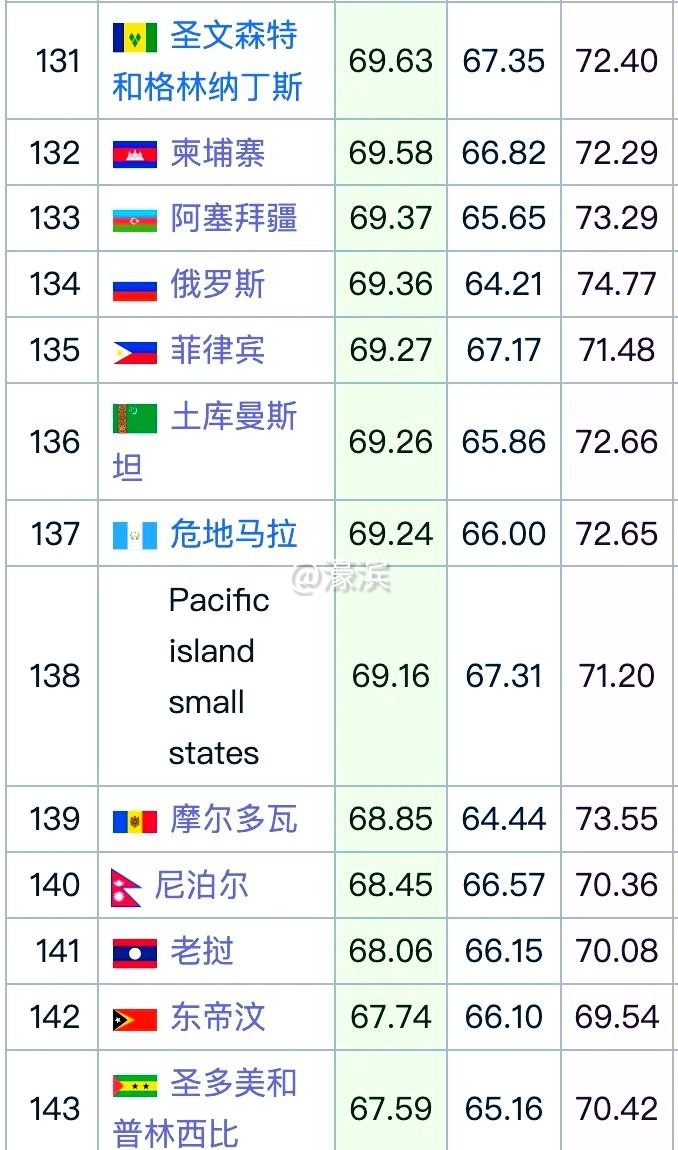Follow the 俄罗斯 link

click(x=217, y=285)
